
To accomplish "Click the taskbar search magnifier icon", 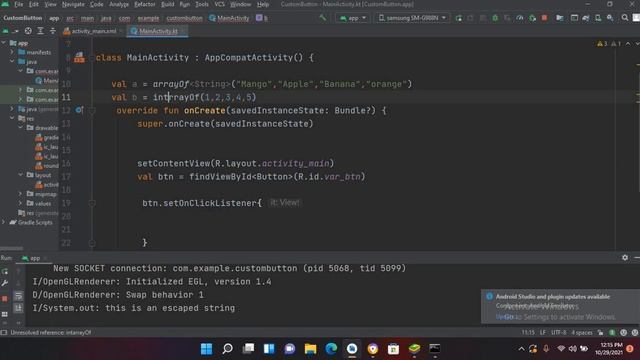I will pyautogui.click(x=227, y=349).
